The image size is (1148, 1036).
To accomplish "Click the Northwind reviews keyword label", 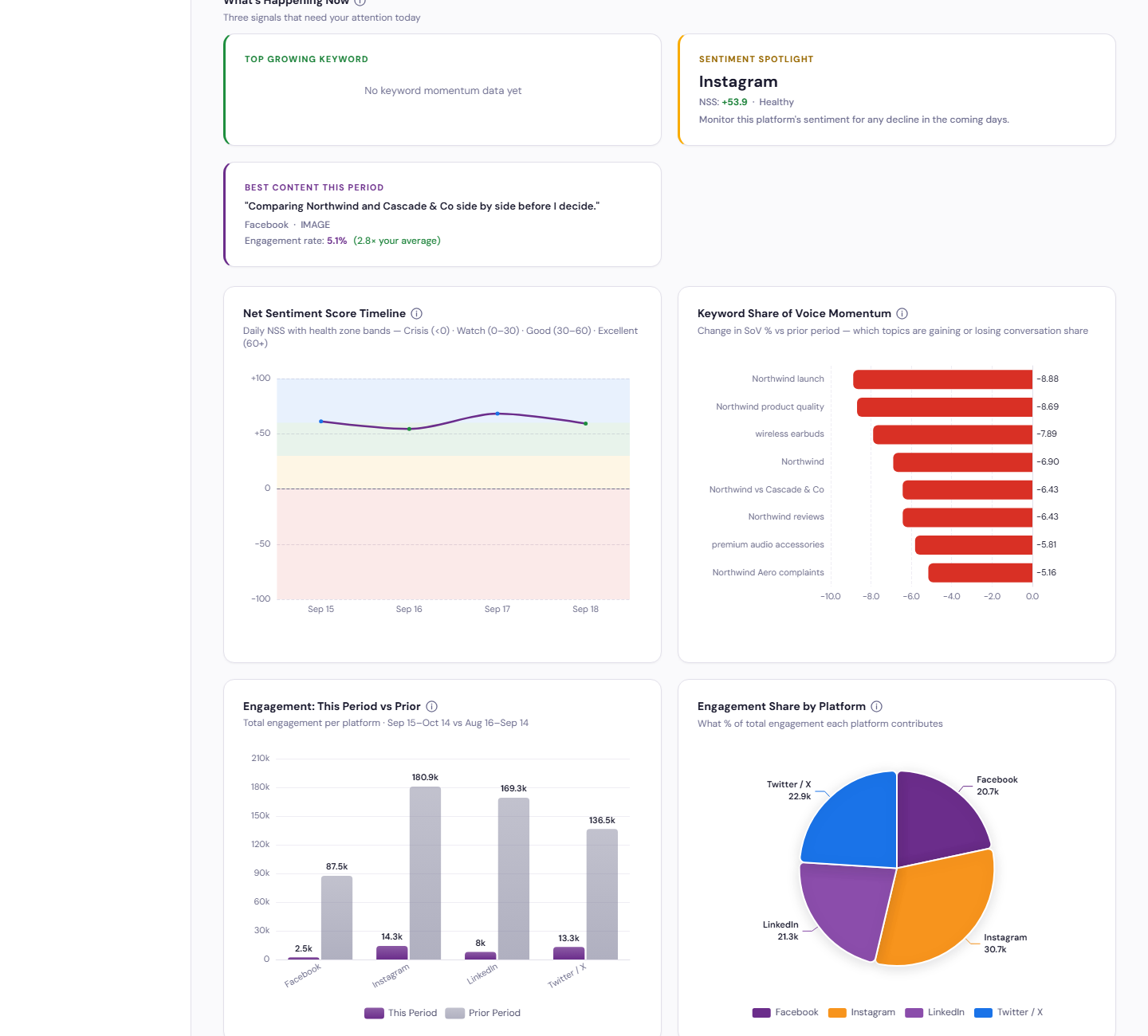I will (786, 517).
